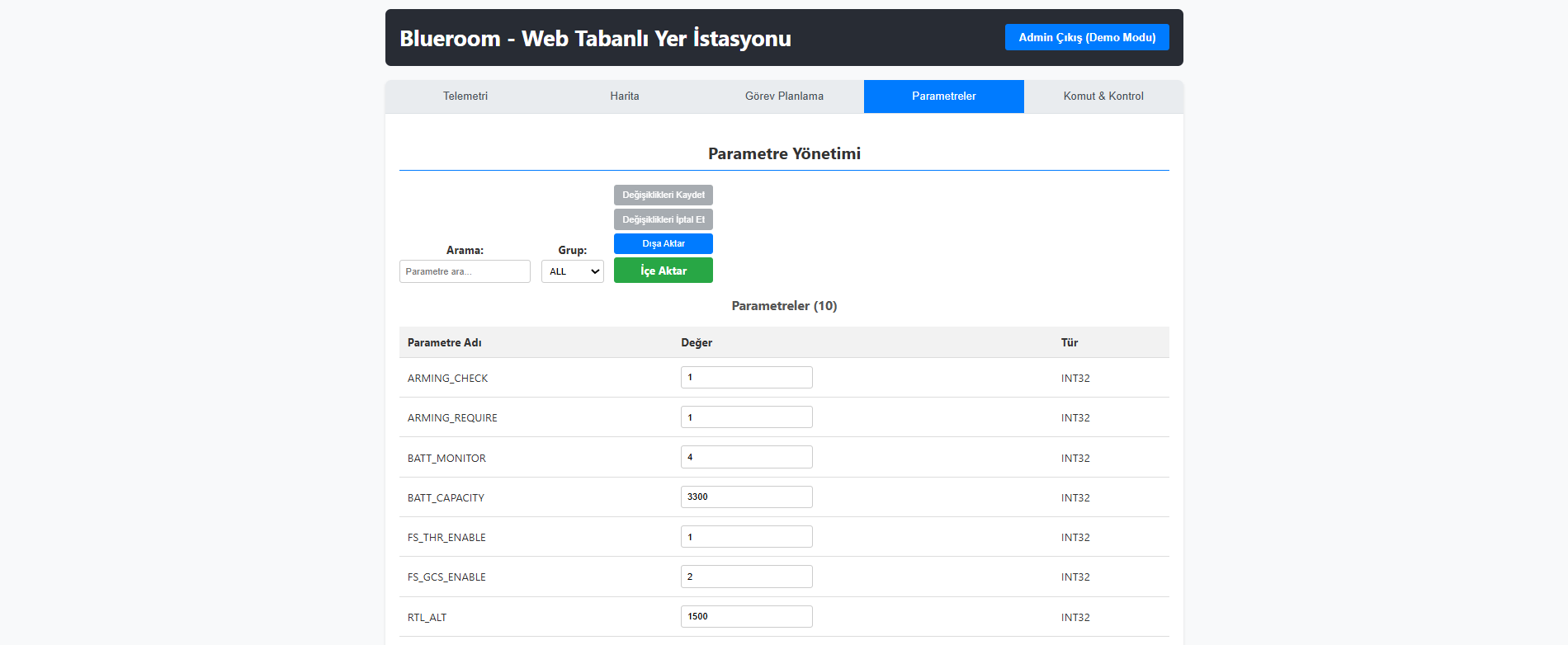Viewport: 1568px width, 645px height.
Task: Focus the Parametre ara search field
Action: coord(465,271)
